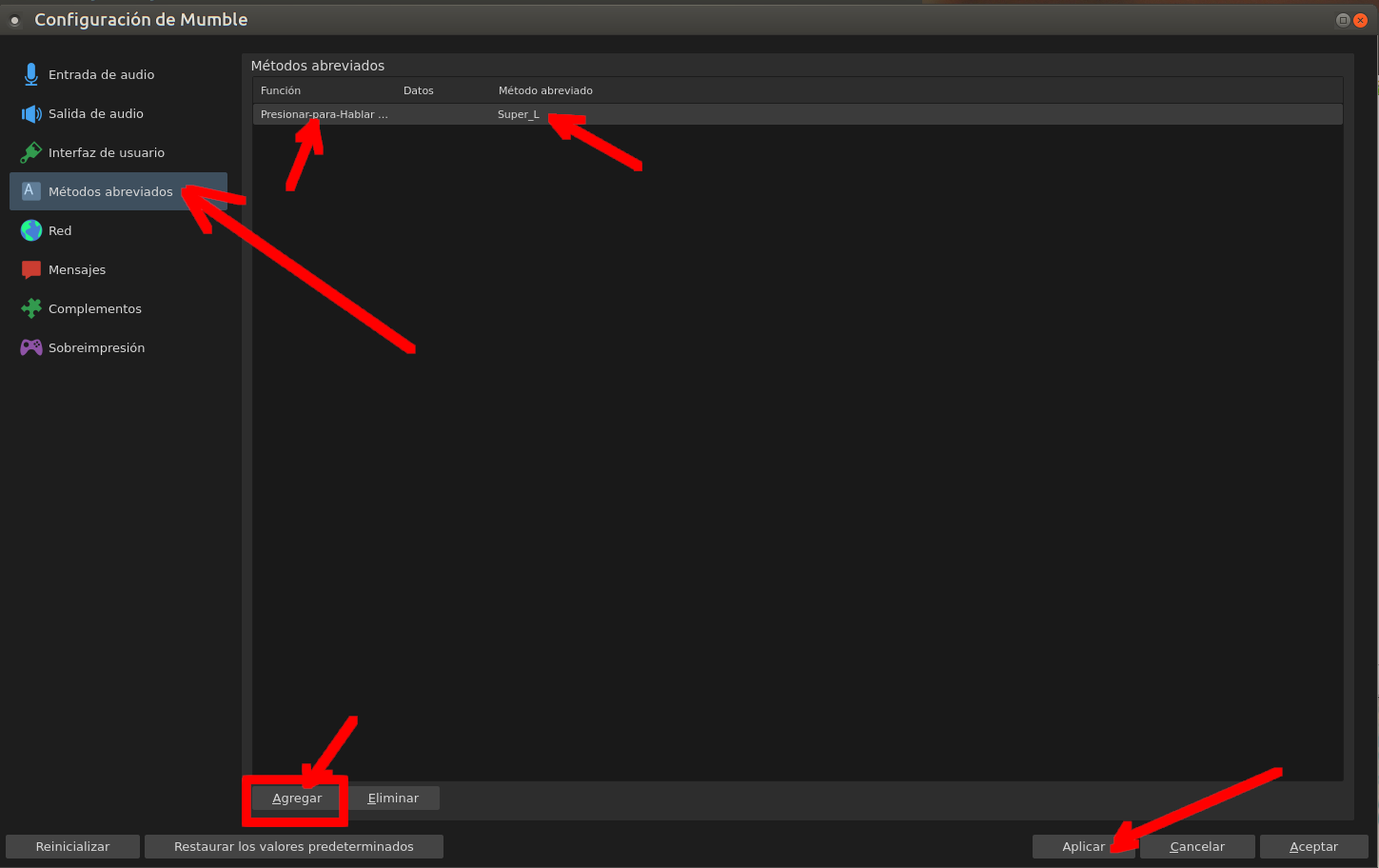Click the speaker icon for Salida de audio
The image size is (1379, 868).
pos(31,114)
